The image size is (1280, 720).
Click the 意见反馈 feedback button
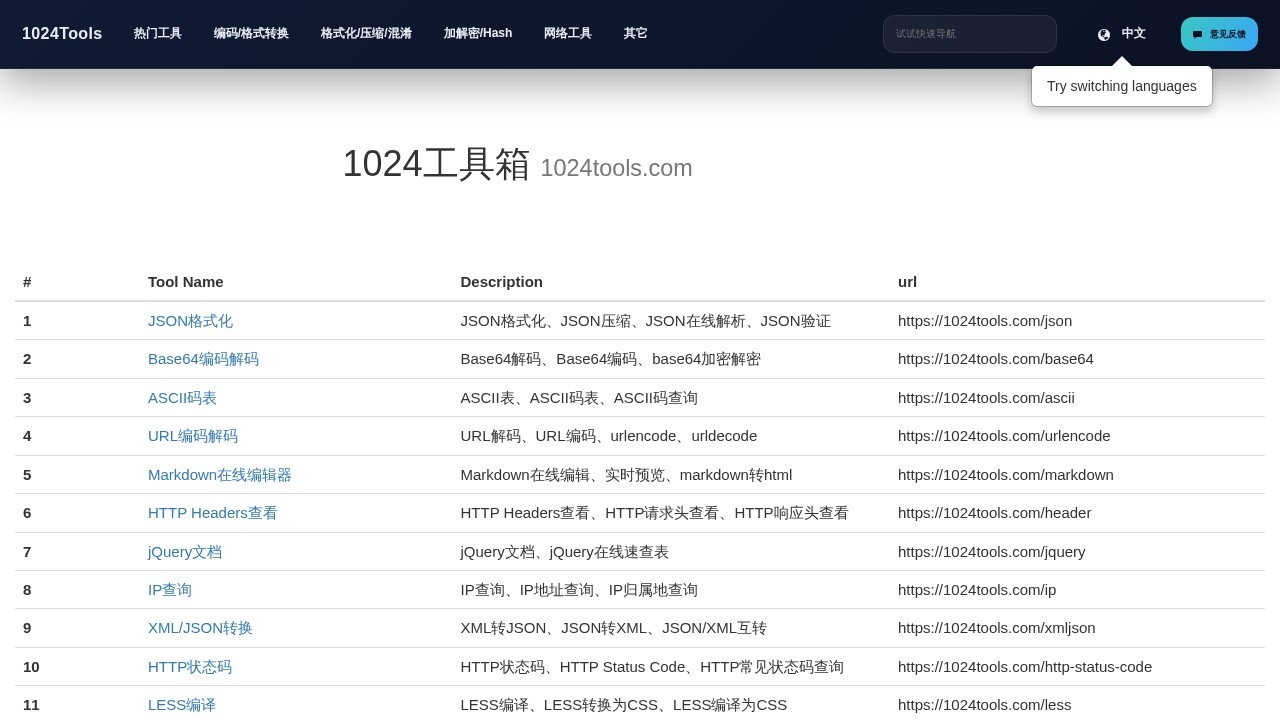1219,34
